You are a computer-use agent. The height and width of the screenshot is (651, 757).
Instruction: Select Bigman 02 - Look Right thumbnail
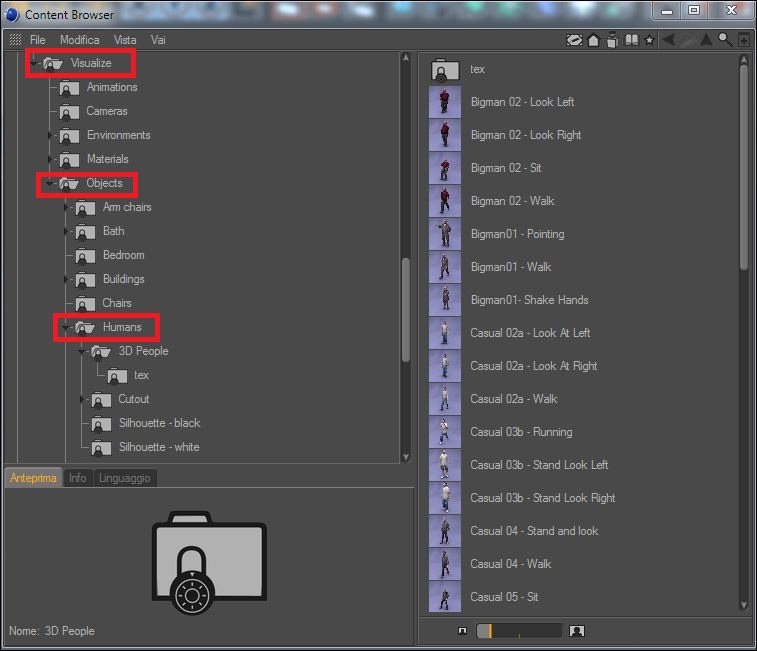(x=445, y=135)
